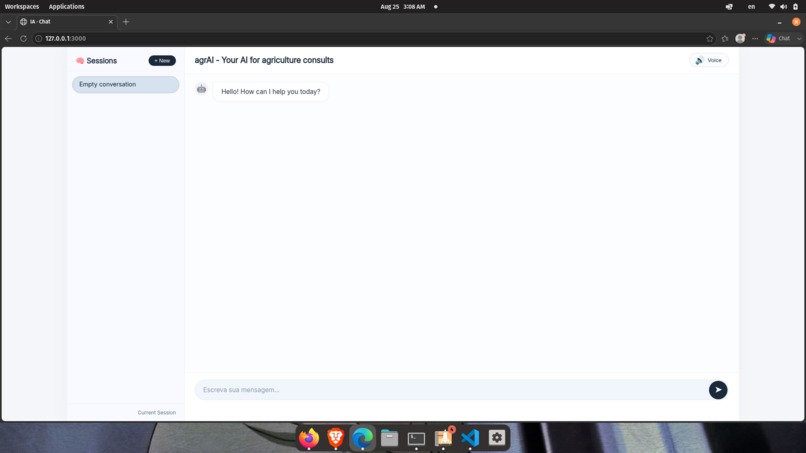Open the Copilot Chat sidebar
Viewport: 806px width, 453px height.
(778, 39)
